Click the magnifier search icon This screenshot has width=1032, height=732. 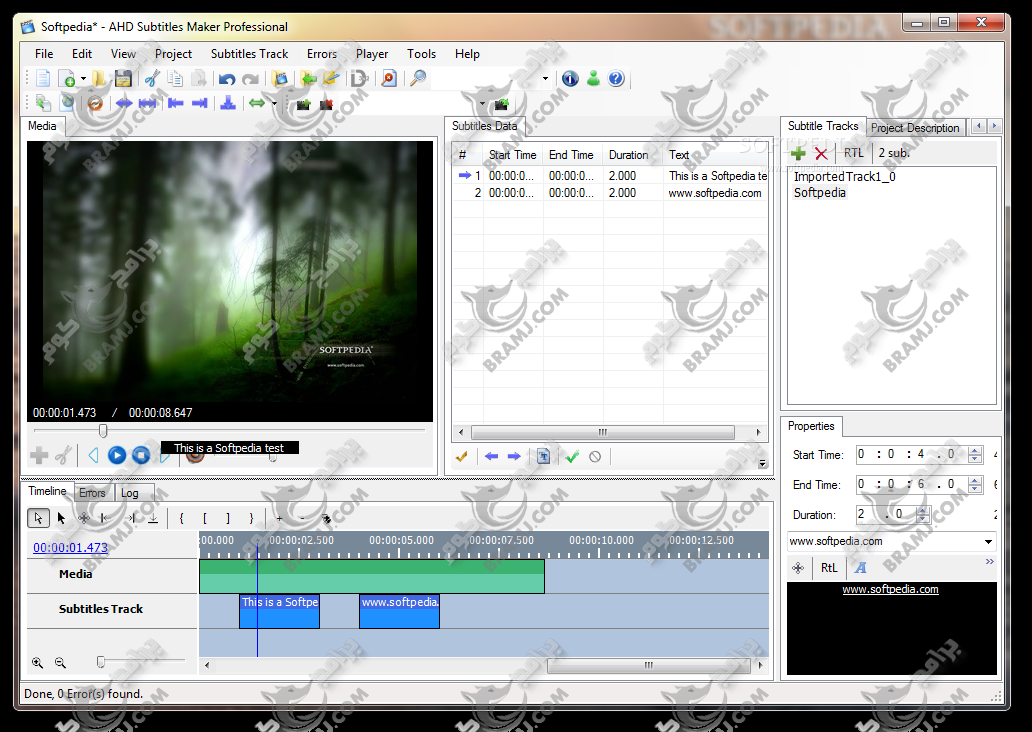coord(418,79)
